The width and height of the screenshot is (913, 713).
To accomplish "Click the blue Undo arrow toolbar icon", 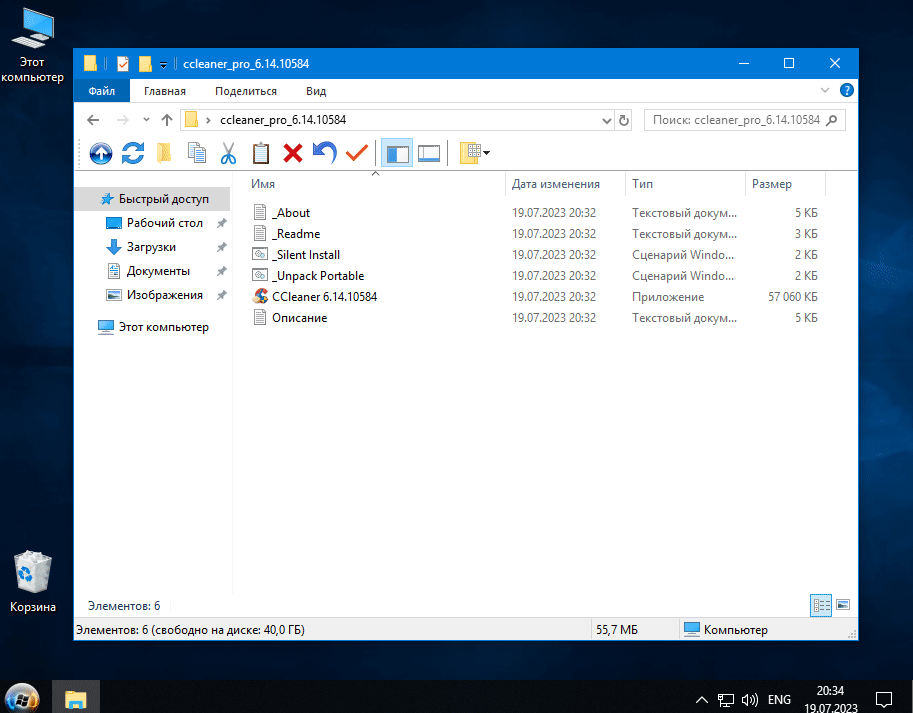I will pyautogui.click(x=325, y=152).
